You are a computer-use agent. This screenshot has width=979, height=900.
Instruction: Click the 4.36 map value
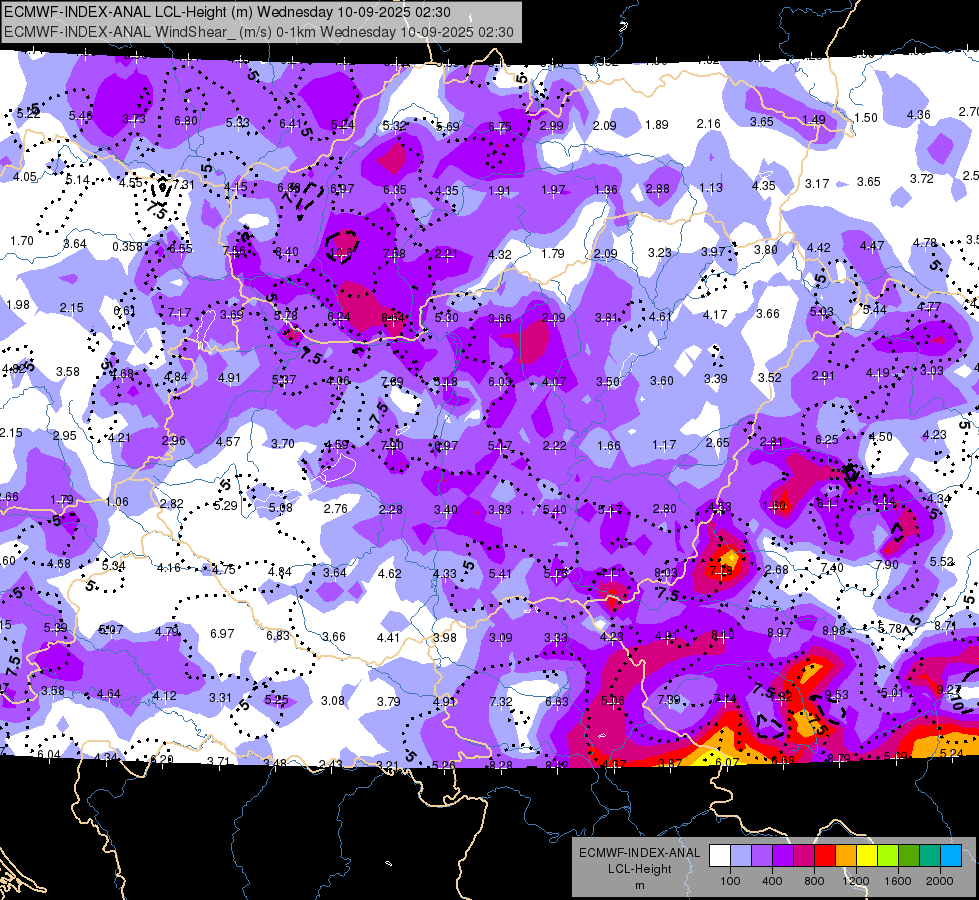click(x=918, y=115)
